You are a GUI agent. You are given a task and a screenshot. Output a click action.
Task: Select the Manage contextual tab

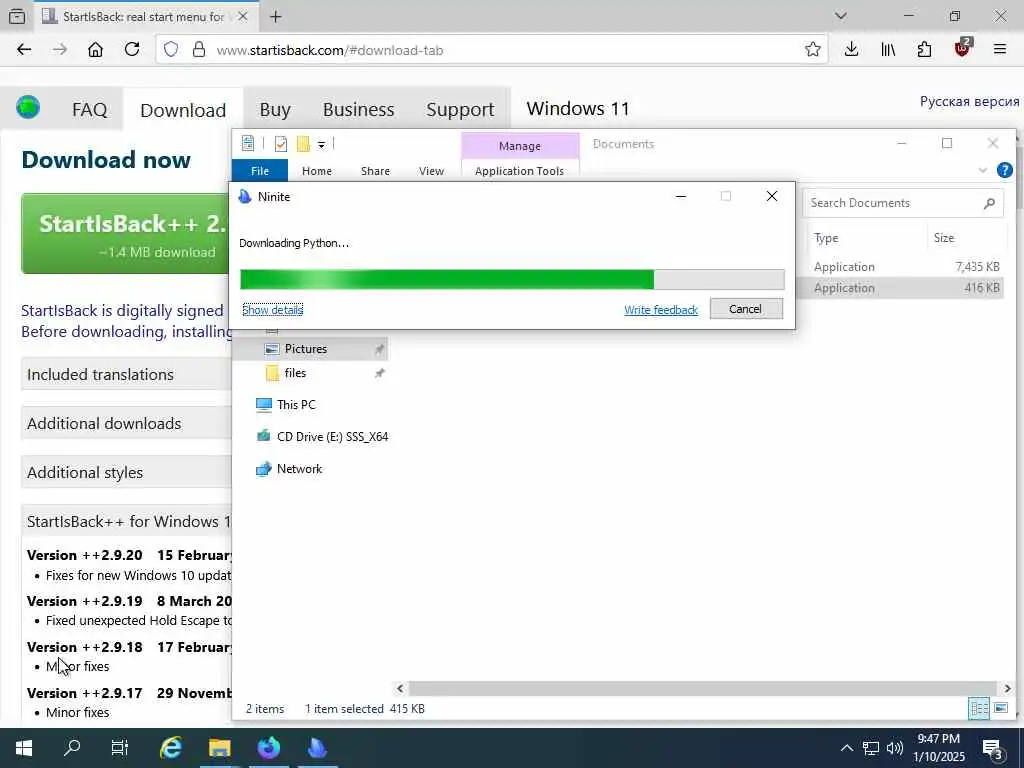520,146
